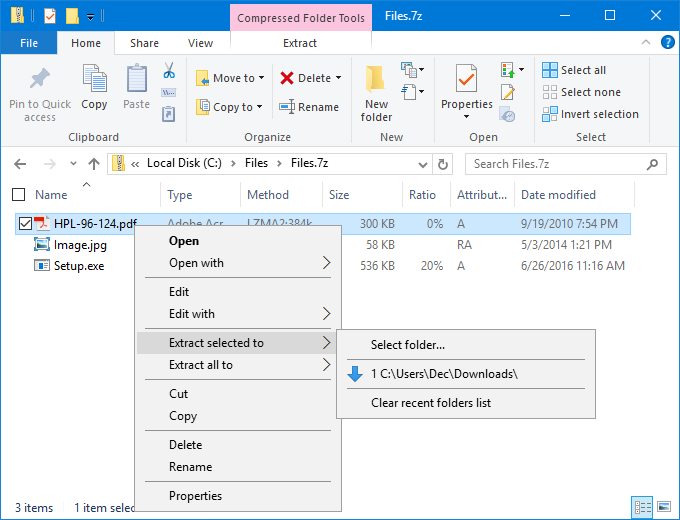The image size is (680, 520).
Task: Expand the ribbon Delete dropdown arrow
Action: point(338,78)
